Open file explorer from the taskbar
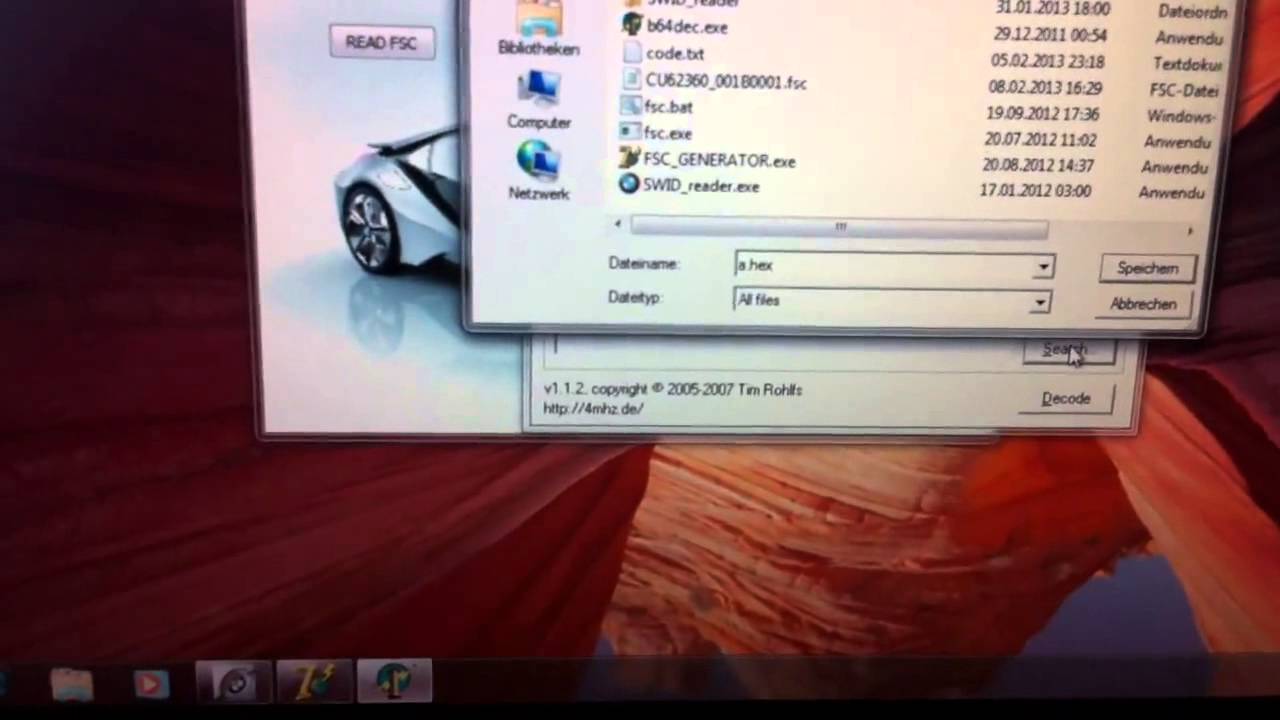 click(x=73, y=685)
